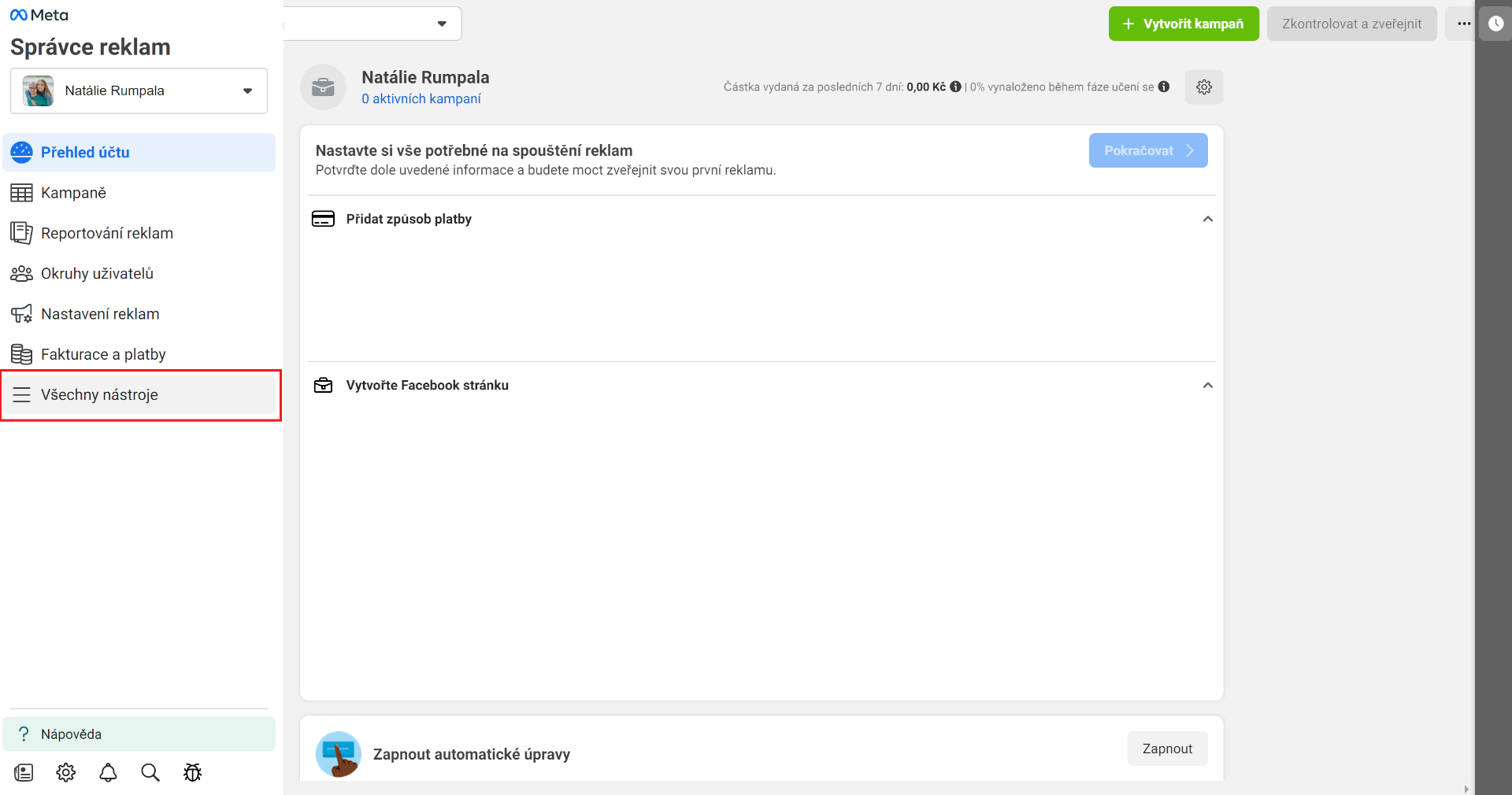Collapse the Přidat způsob platby section
Viewport: 1512px width, 795px height.
pyautogui.click(x=1207, y=219)
